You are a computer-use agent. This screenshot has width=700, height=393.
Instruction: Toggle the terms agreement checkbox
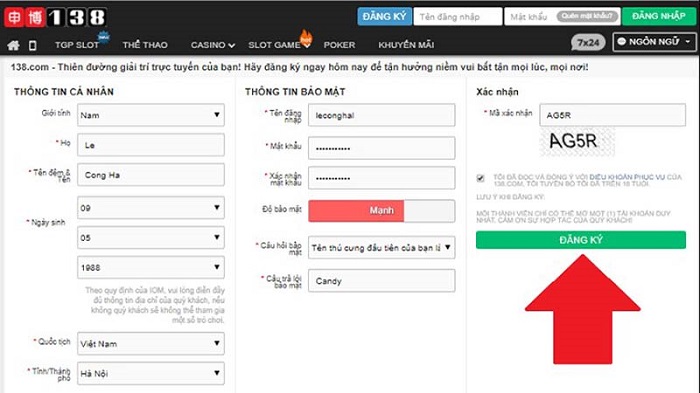pyautogui.click(x=480, y=178)
